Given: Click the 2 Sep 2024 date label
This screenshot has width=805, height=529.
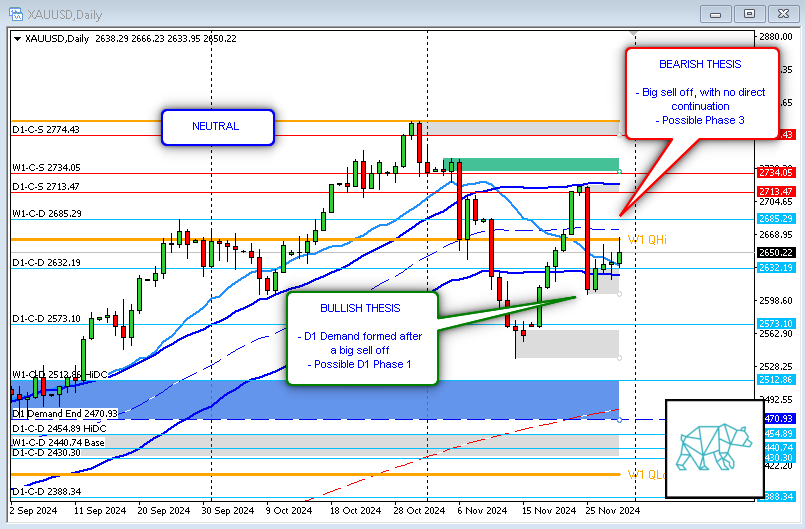Looking at the screenshot, I should point(33,508).
